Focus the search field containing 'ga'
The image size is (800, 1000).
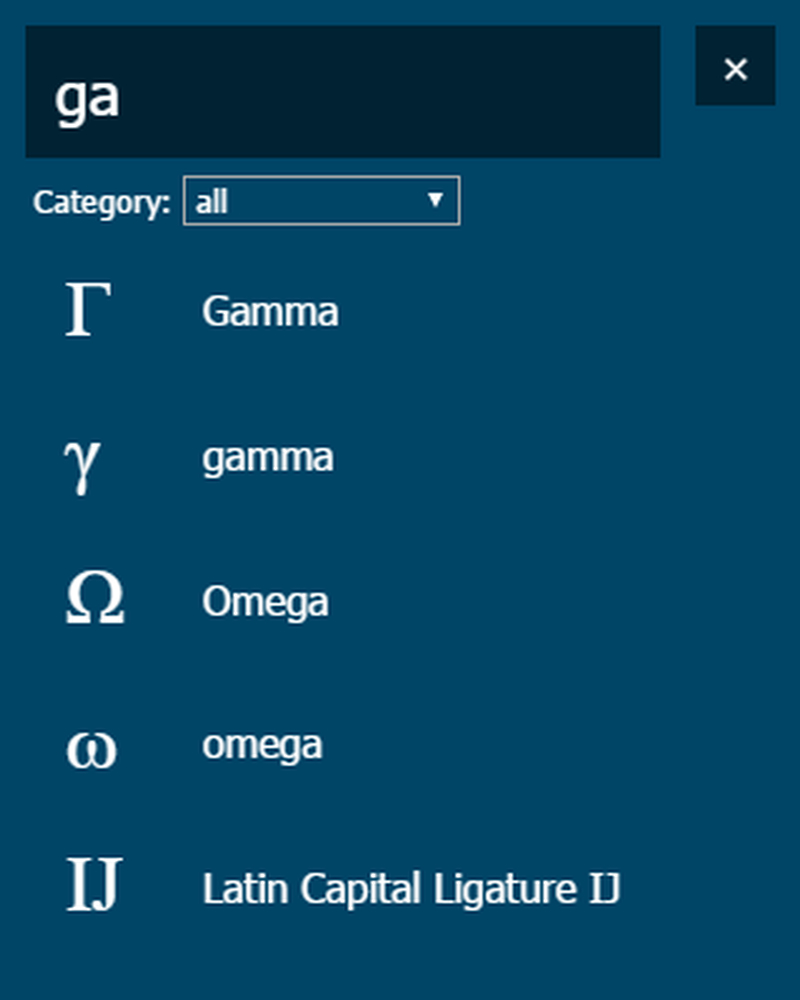pyautogui.click(x=343, y=92)
